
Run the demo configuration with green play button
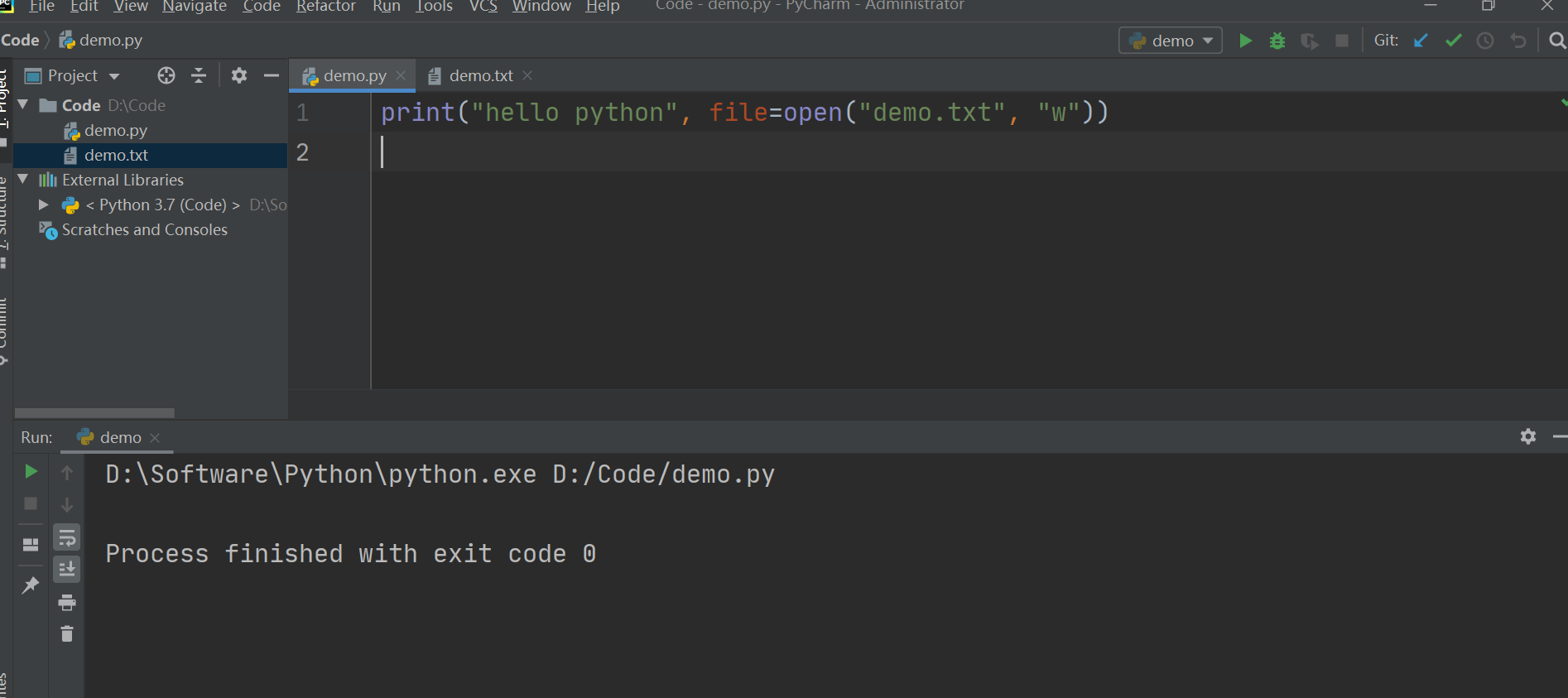click(x=1244, y=41)
